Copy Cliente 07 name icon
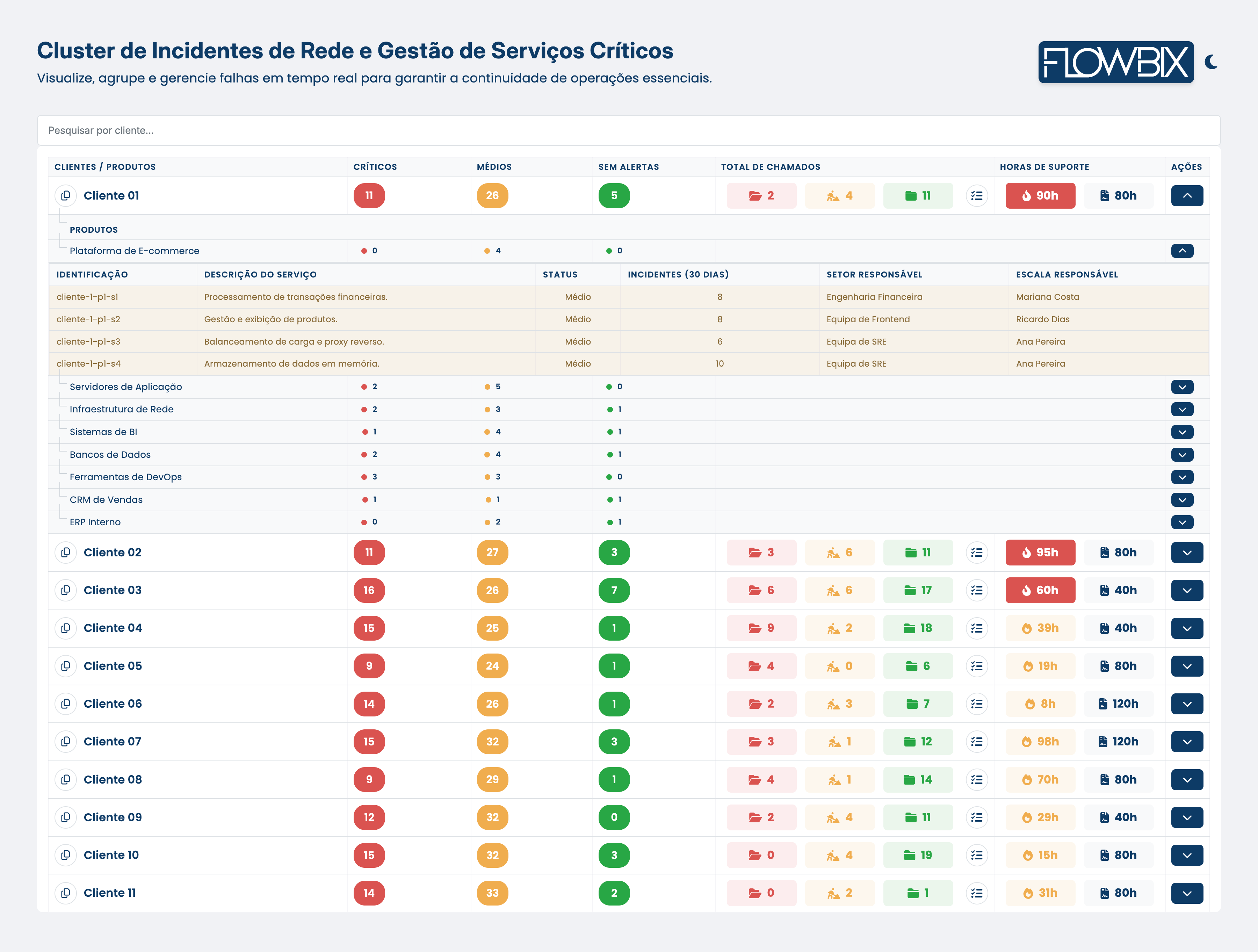Screen dimensions: 1258x952 [66, 742]
